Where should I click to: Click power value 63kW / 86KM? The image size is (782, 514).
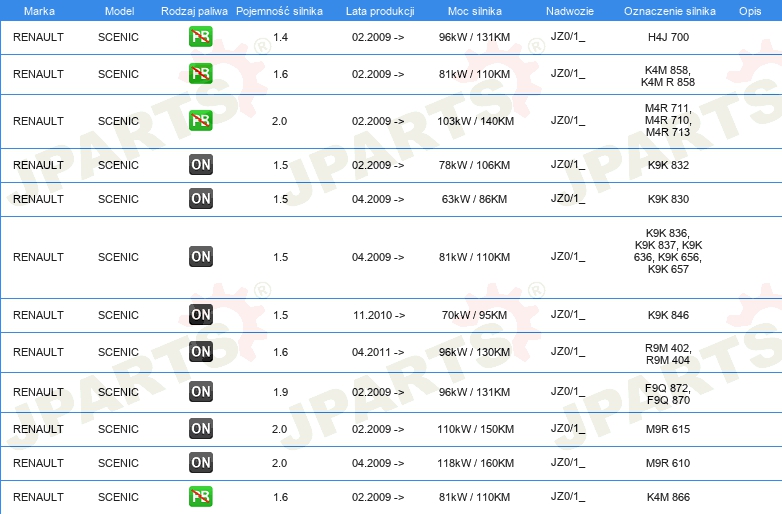tap(474, 199)
